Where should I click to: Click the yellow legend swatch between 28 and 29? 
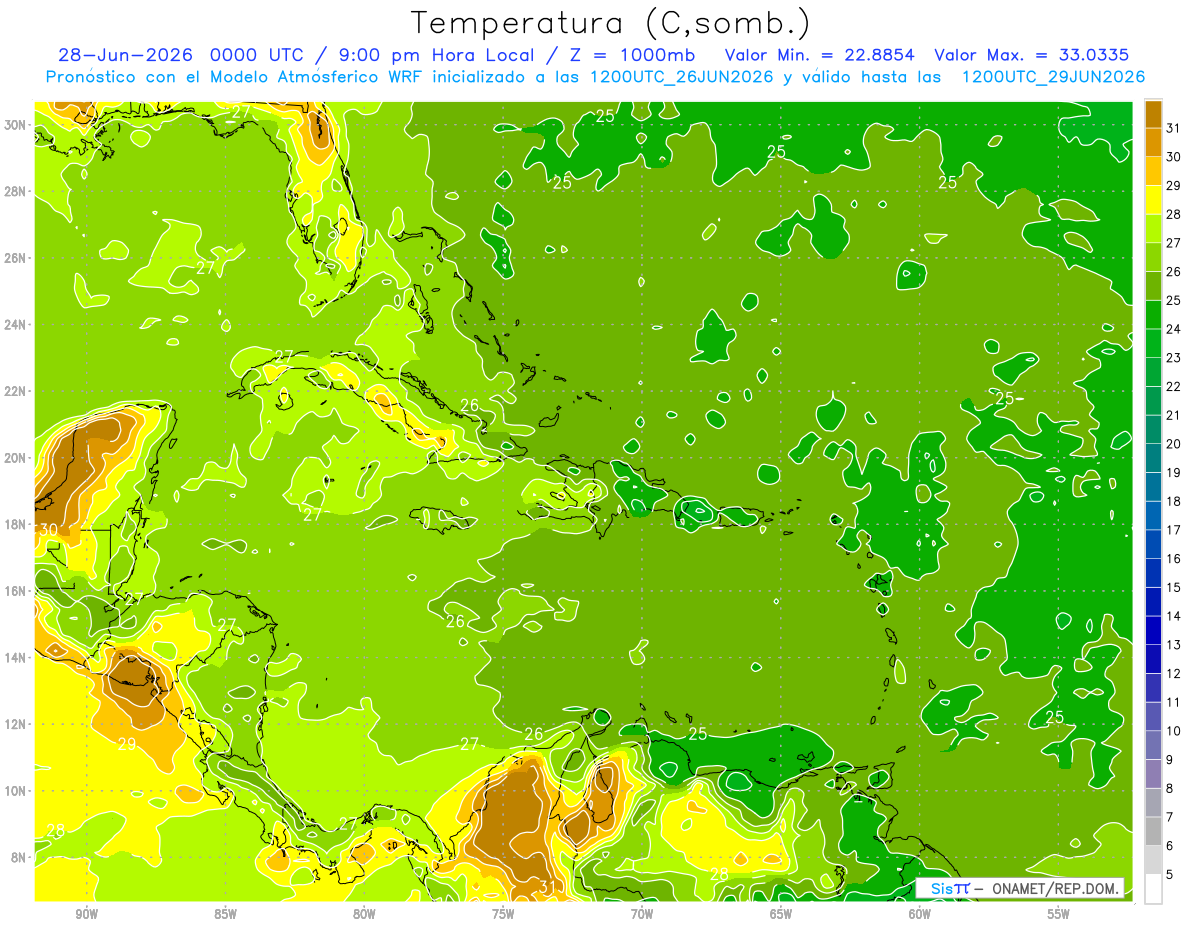[1153, 200]
